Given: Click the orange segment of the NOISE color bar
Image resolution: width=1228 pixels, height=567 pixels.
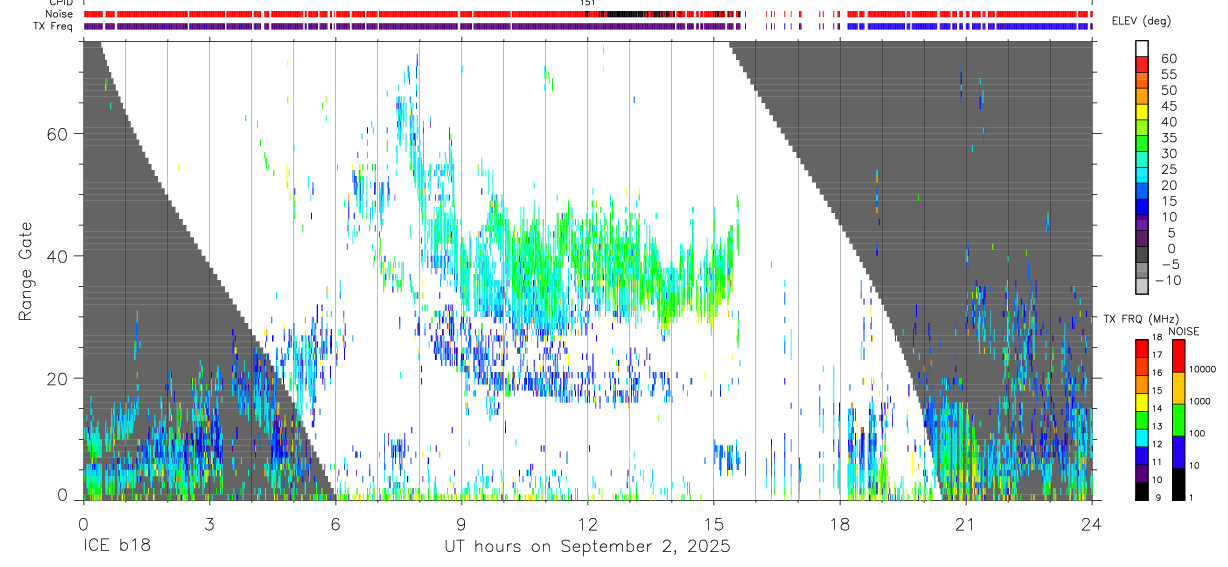Looking at the screenshot, I should tap(1179, 388).
